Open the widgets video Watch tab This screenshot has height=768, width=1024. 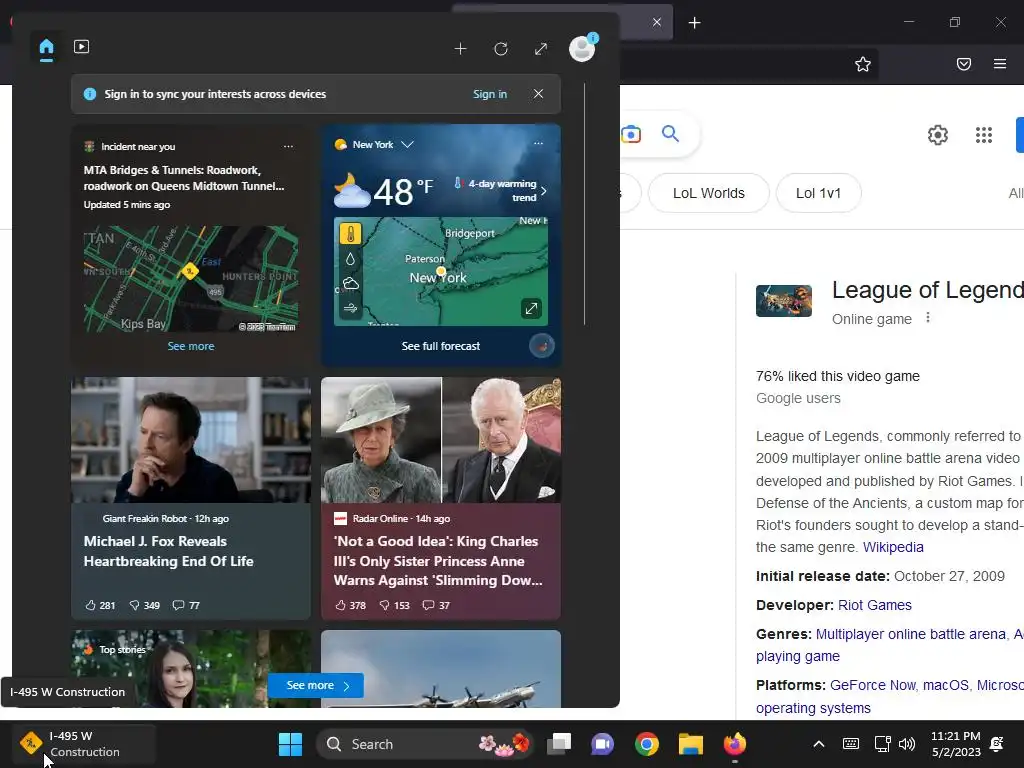click(82, 47)
